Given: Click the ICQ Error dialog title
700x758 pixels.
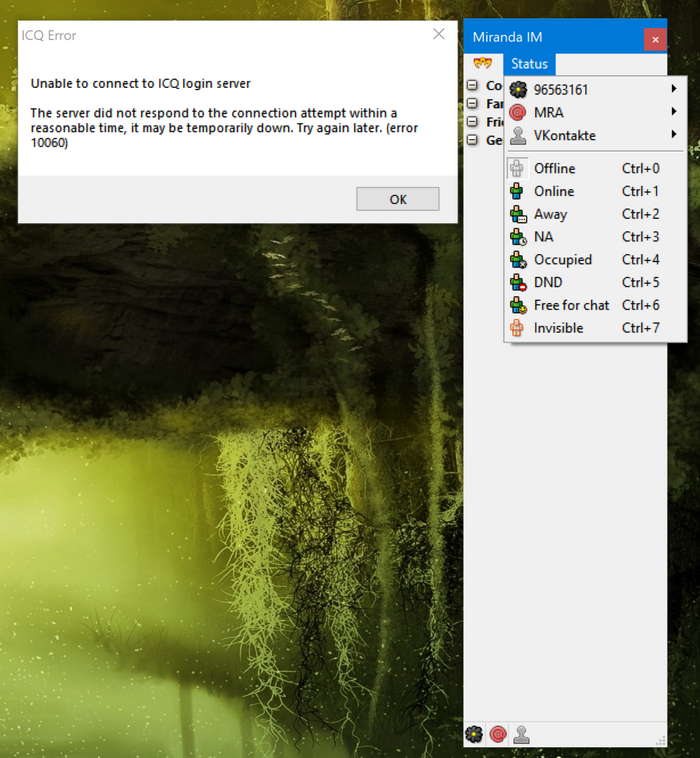Looking at the screenshot, I should click(x=49, y=35).
